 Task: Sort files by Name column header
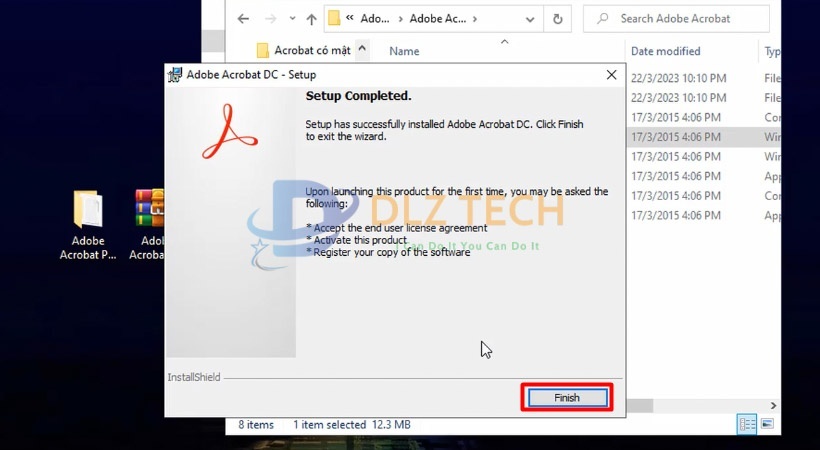[404, 51]
